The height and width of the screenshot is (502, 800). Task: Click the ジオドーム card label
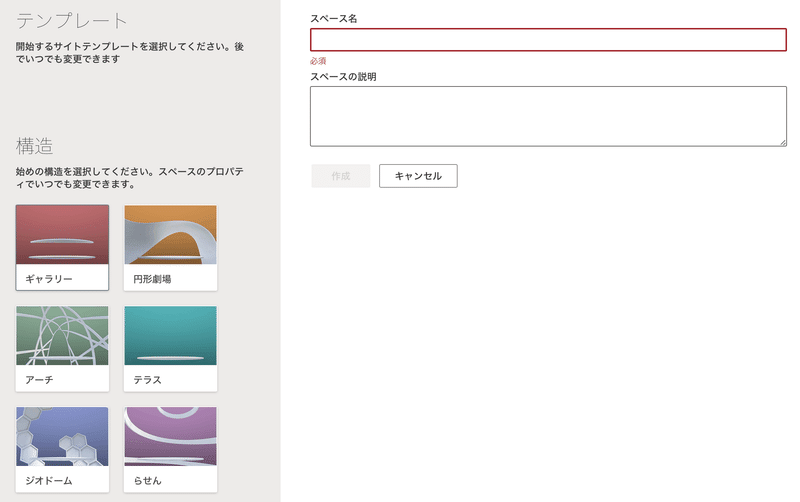click(49, 481)
